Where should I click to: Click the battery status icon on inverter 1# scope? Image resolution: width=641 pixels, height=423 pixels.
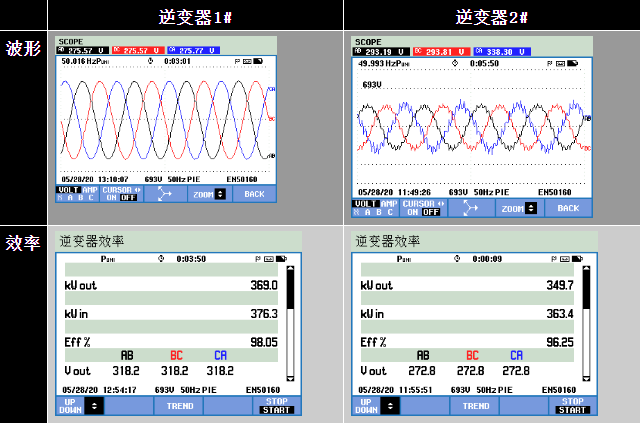pos(258,61)
